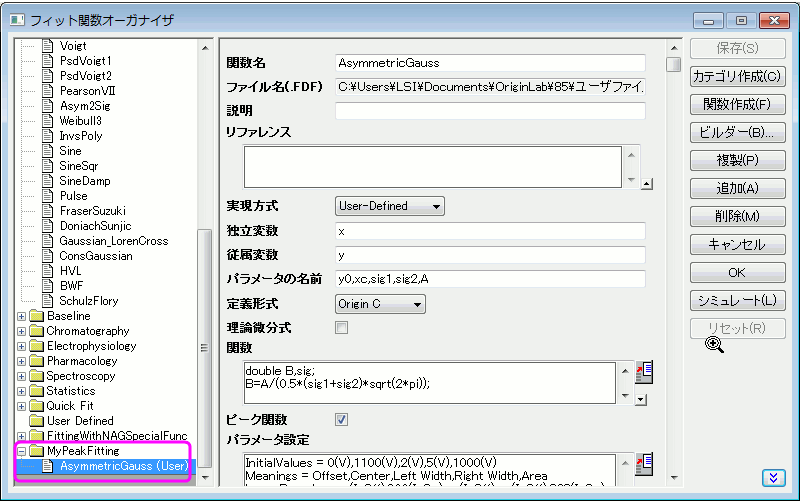800x502 pixels.
Task: Click 削除(M) button
Action: click(x=737, y=217)
